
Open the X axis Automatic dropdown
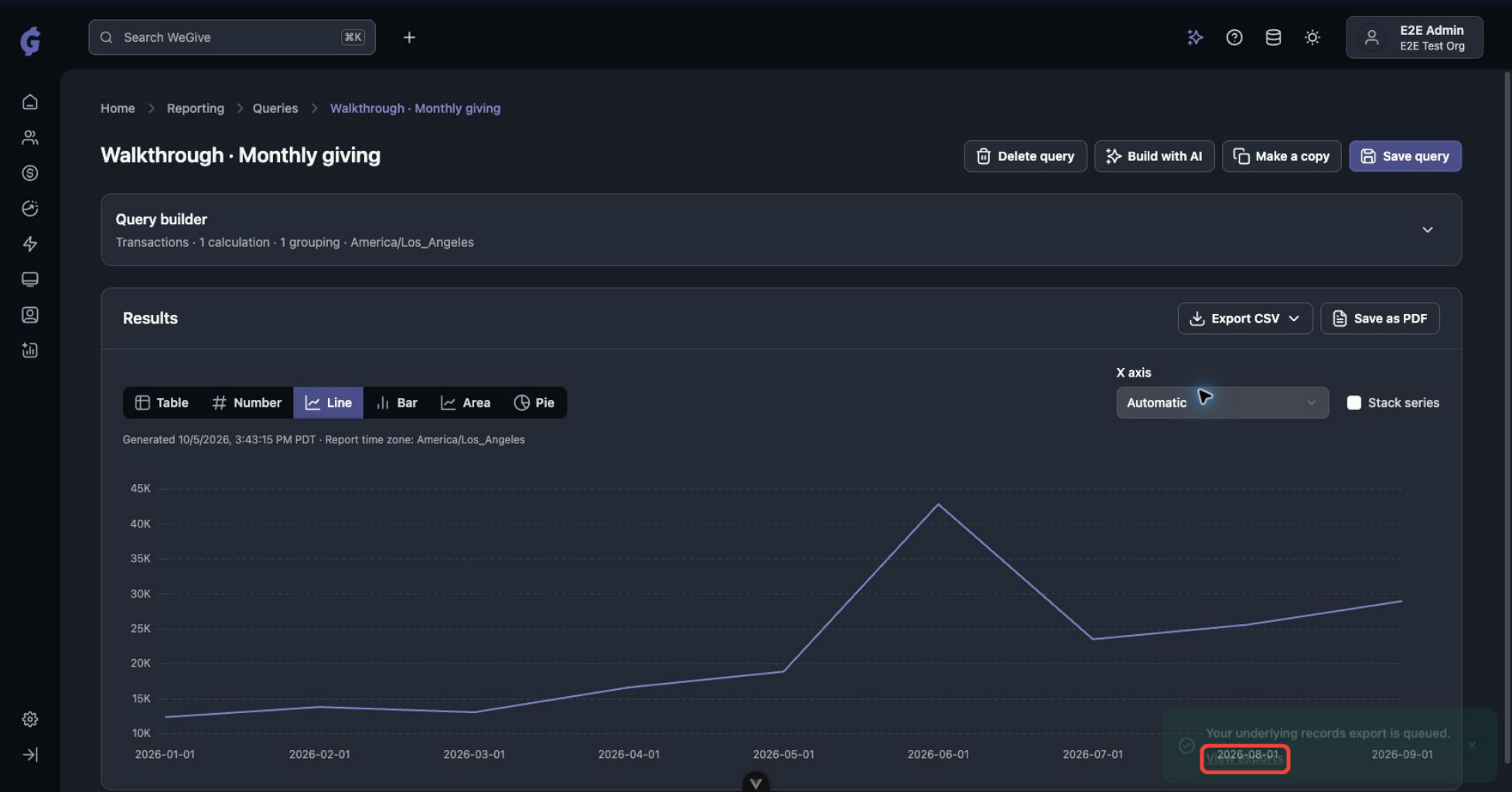click(x=1222, y=403)
